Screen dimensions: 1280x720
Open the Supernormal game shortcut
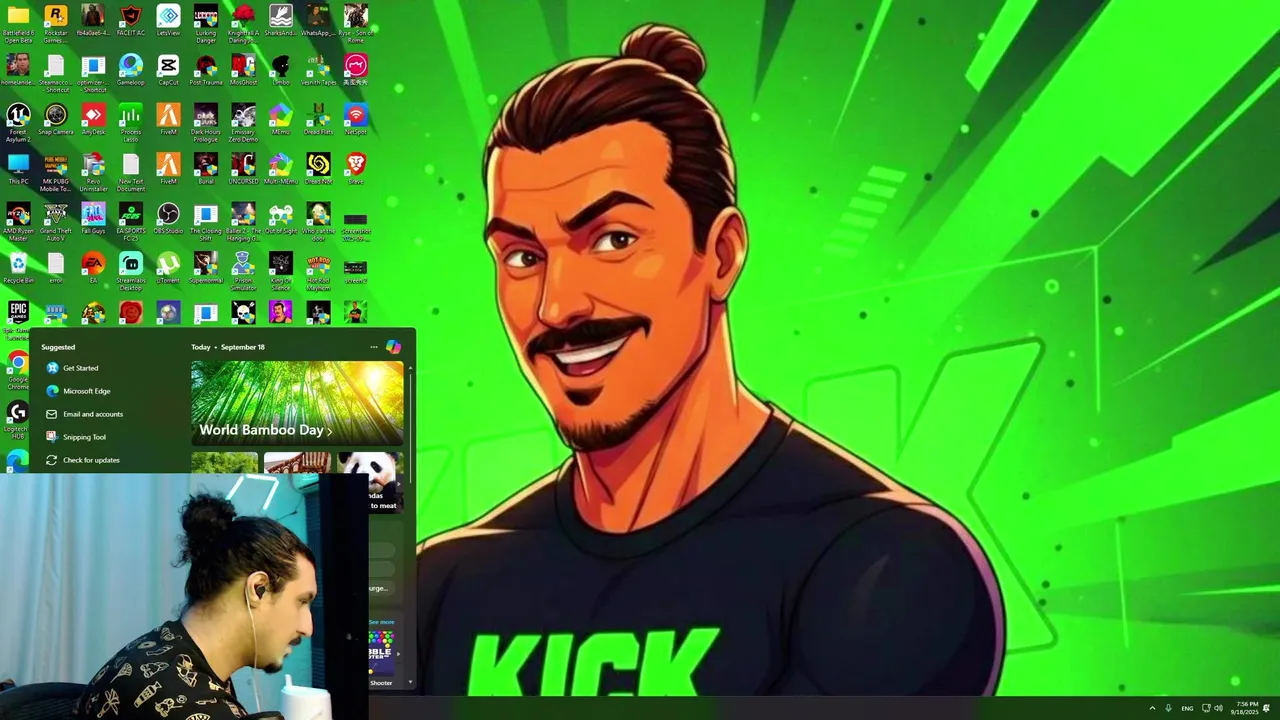[x=206, y=269]
